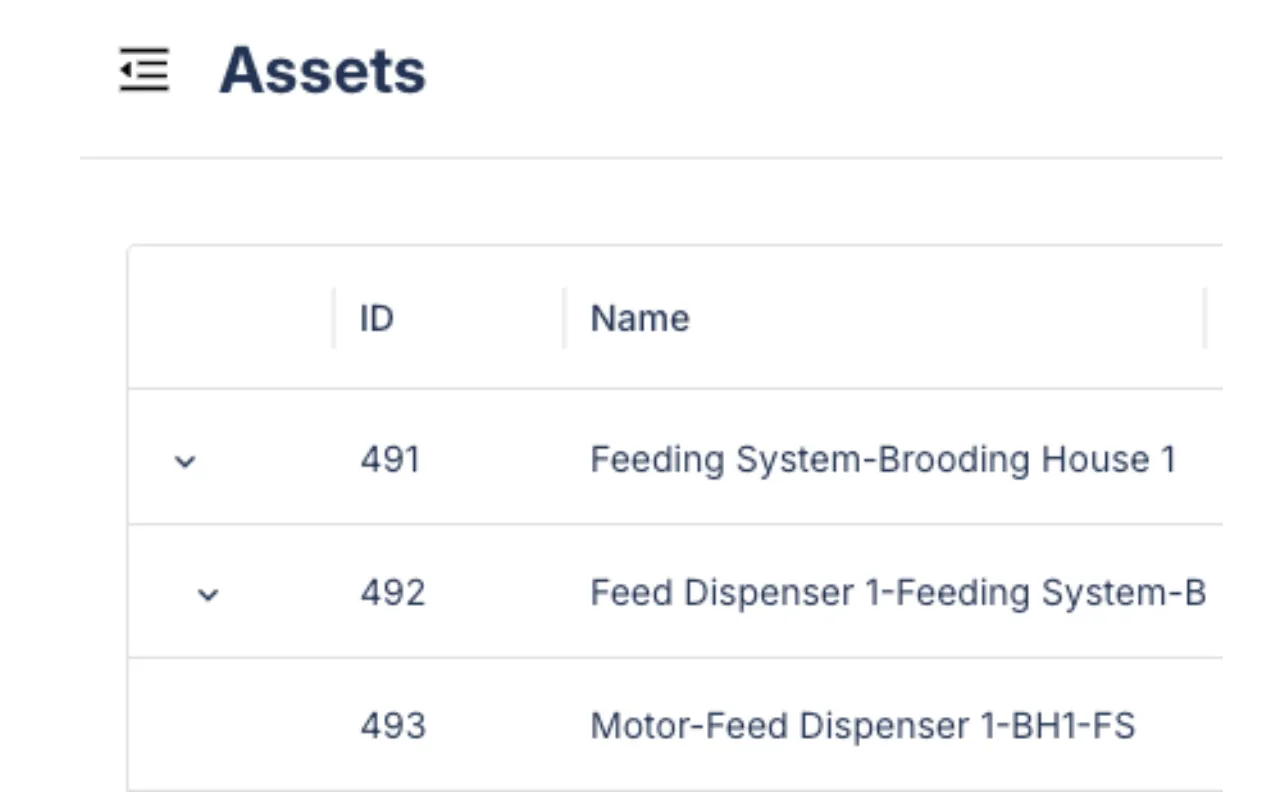Select the ID cell showing 491
The image size is (1280, 800).
coord(390,460)
